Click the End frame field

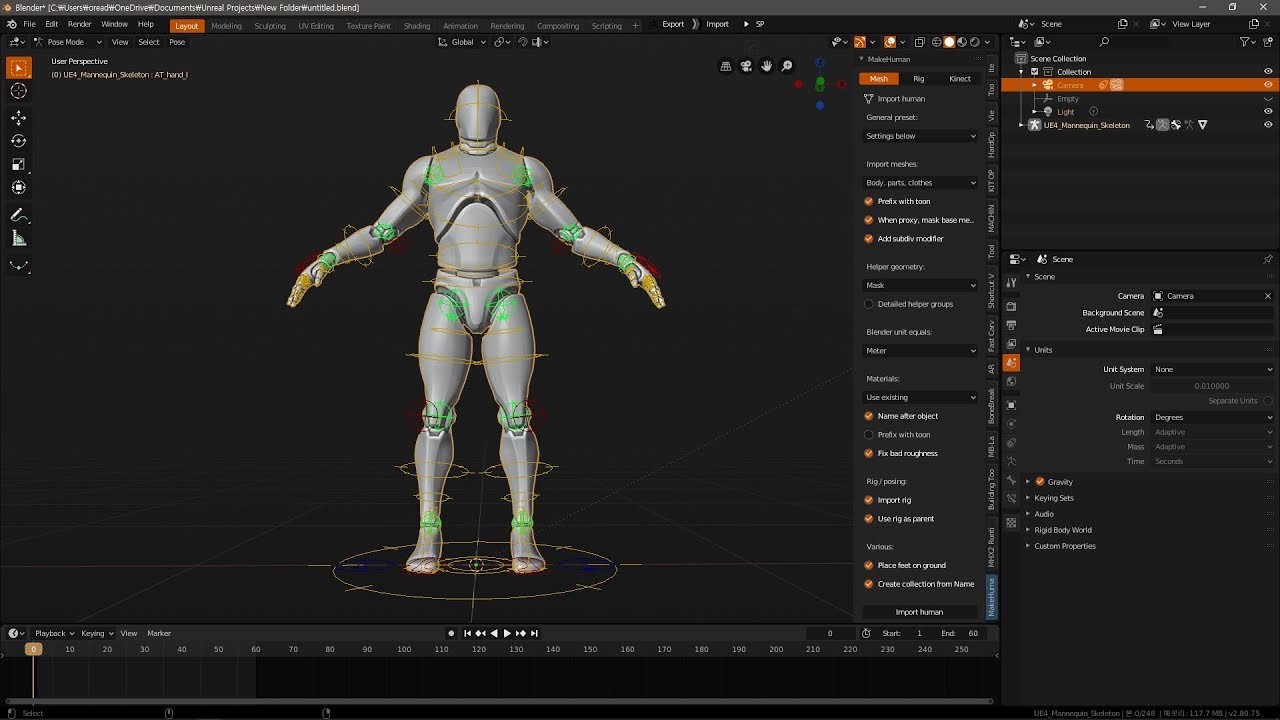tap(963, 633)
